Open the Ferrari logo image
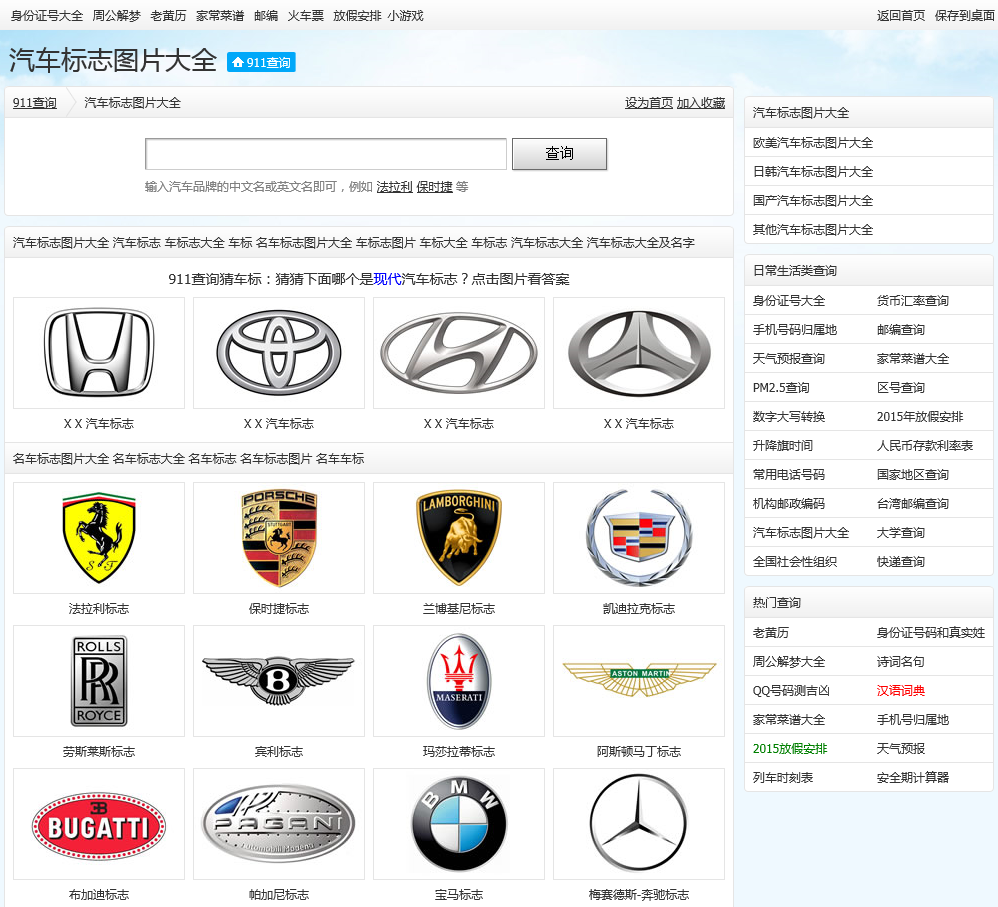The width and height of the screenshot is (998, 907). point(99,538)
